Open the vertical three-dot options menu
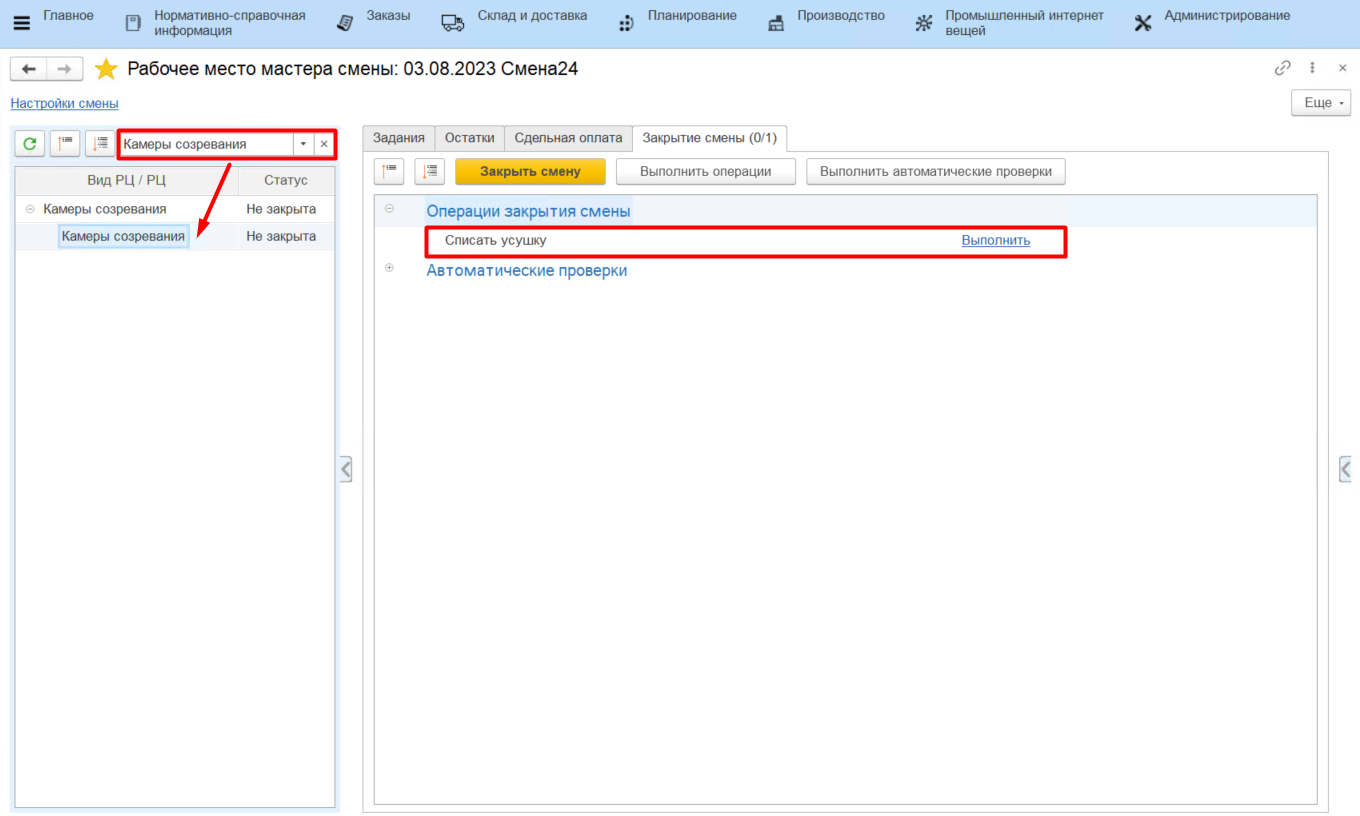 1313,68
